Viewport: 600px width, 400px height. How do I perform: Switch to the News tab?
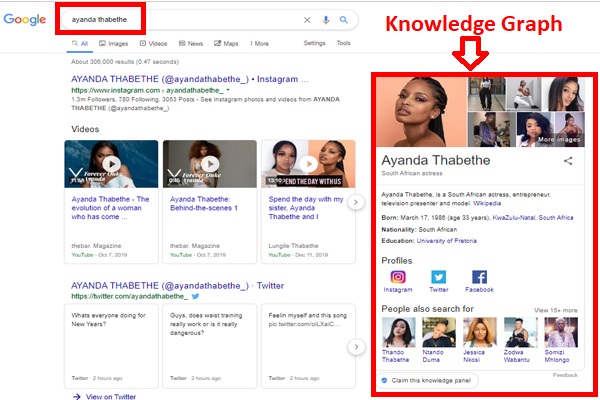[191, 44]
